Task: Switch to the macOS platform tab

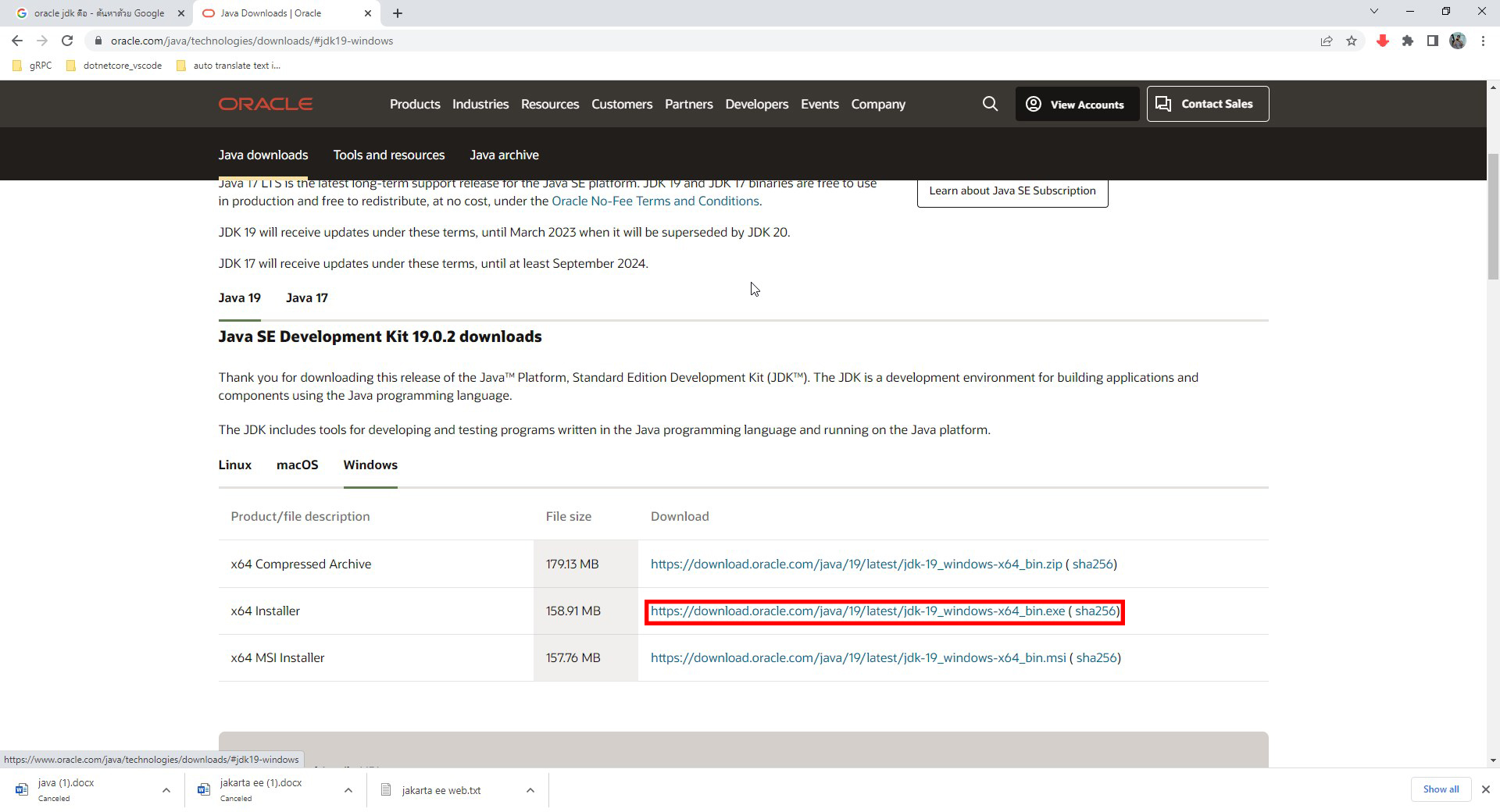Action: (x=298, y=465)
